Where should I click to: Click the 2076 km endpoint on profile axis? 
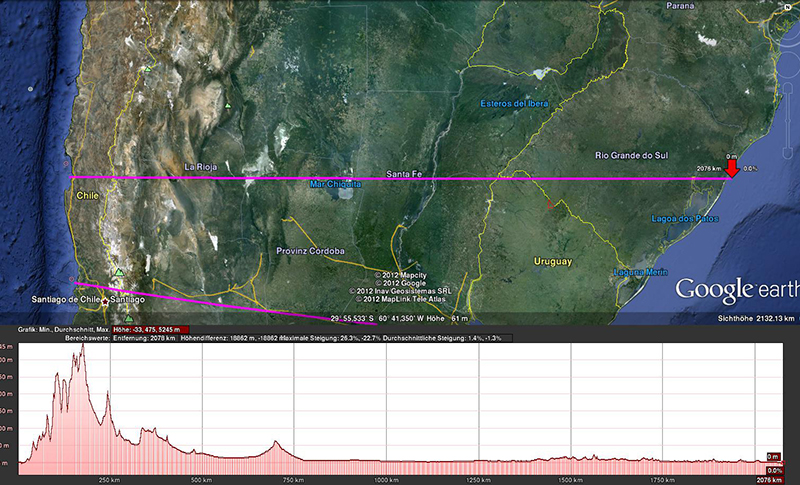click(769, 480)
